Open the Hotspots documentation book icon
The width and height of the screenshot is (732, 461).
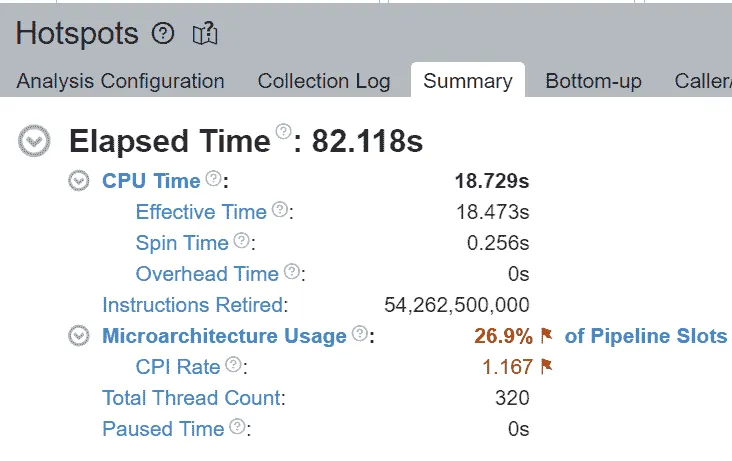pos(205,34)
